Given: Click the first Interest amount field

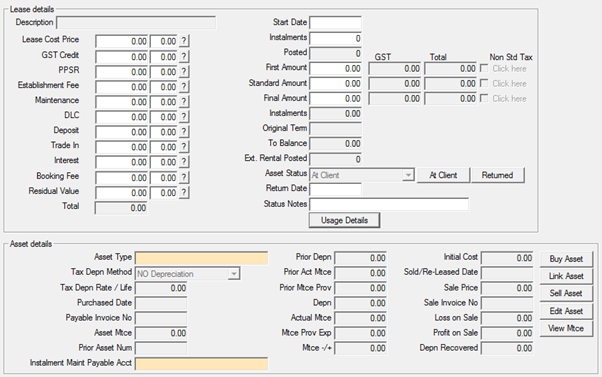Looking at the screenshot, I should (x=121, y=162).
